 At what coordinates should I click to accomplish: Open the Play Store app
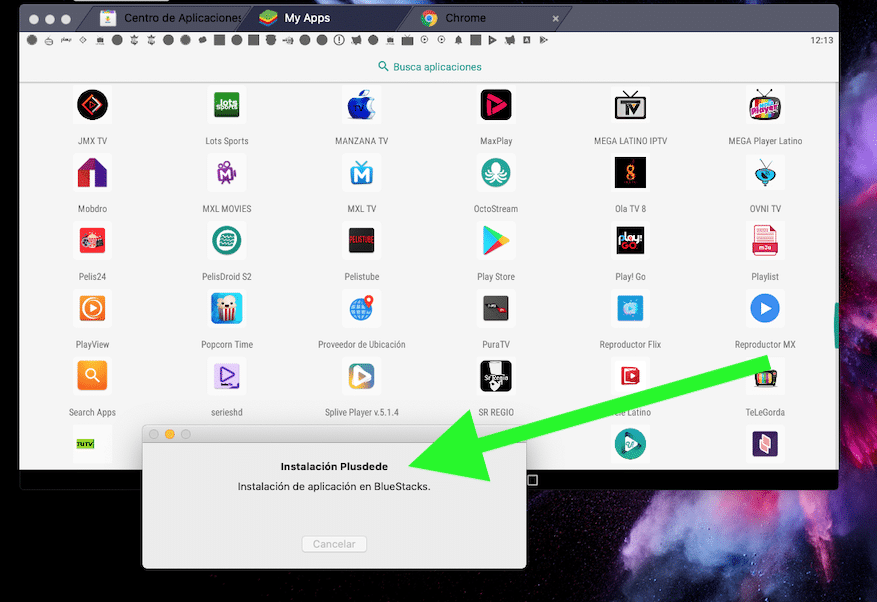495,241
